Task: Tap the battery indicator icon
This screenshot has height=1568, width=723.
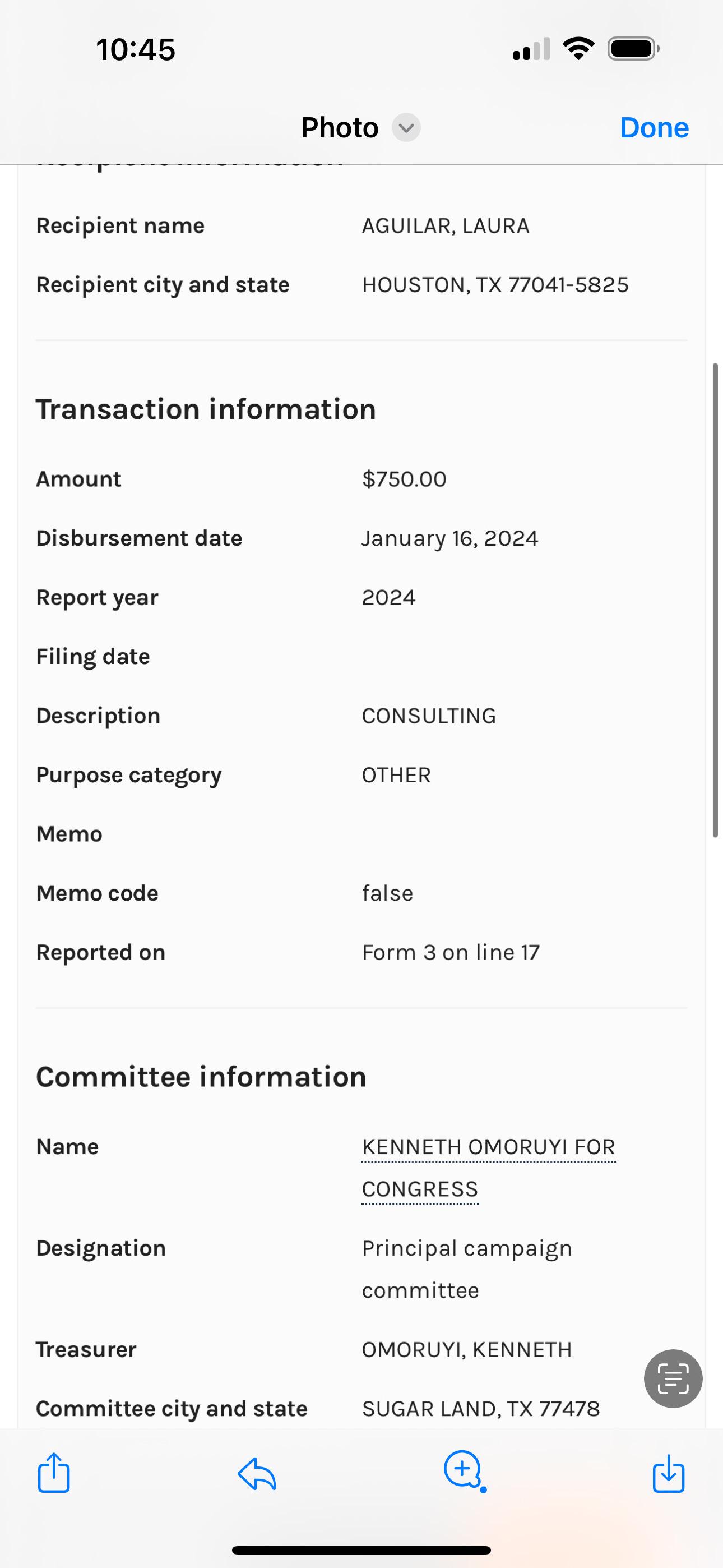Action: click(x=633, y=49)
